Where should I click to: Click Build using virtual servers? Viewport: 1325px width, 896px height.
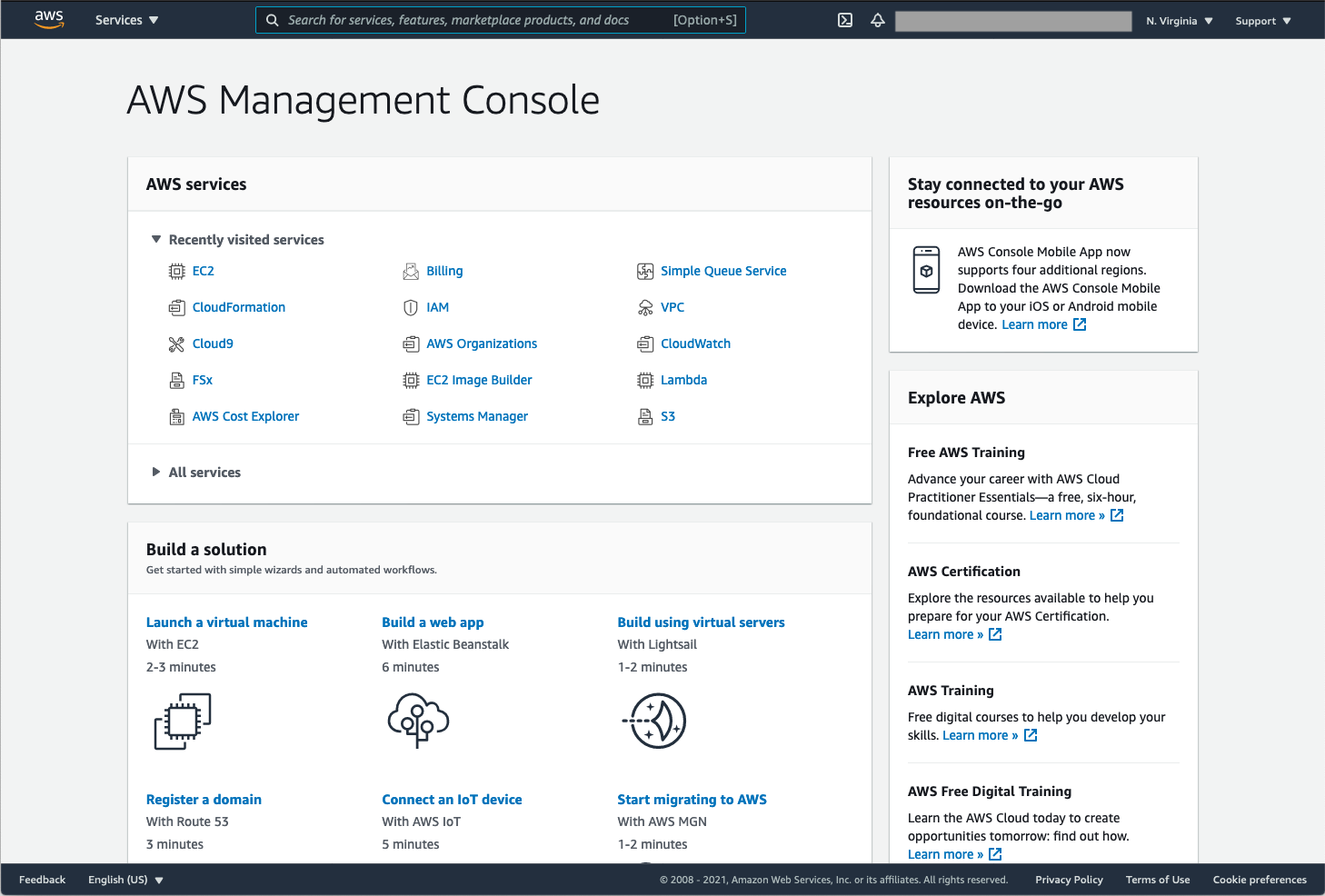(x=701, y=622)
